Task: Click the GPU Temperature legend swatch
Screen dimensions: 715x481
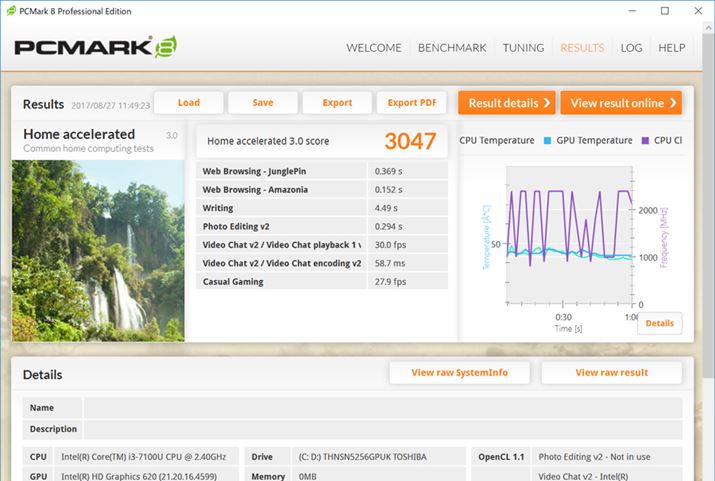Action: 549,141
